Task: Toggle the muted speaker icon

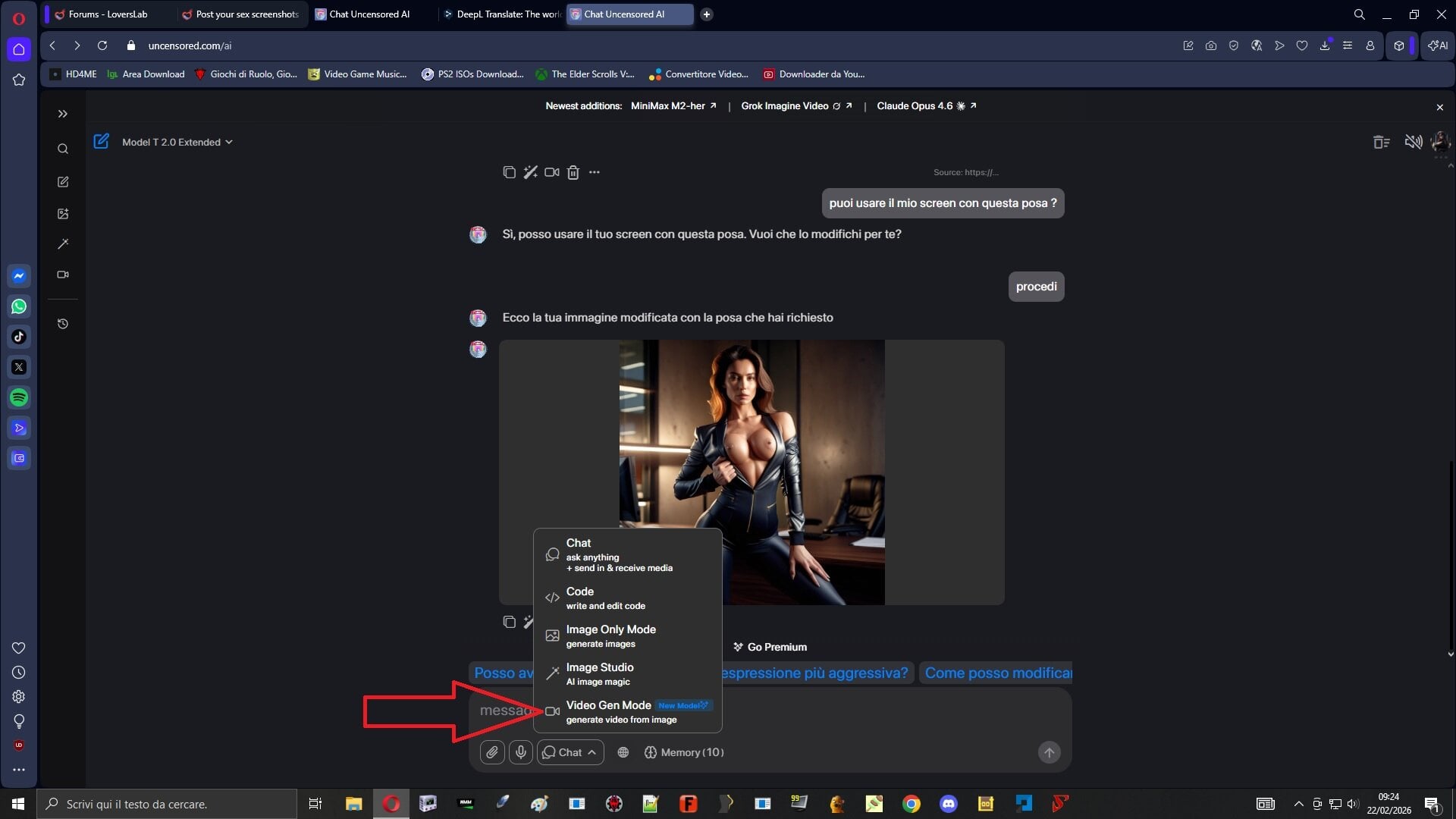Action: pos(1413,142)
